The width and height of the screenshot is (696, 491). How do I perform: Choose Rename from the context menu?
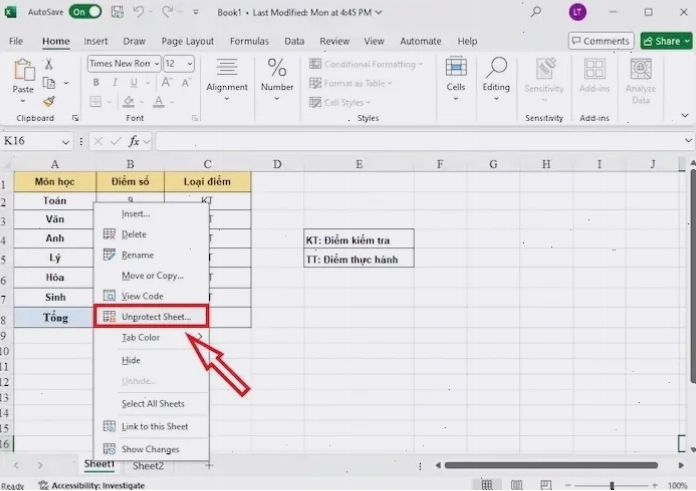pyautogui.click(x=151, y=255)
